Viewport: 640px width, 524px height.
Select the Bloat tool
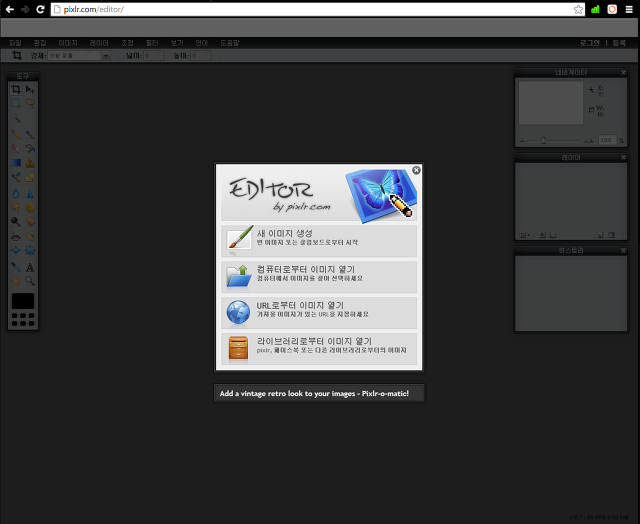click(16, 251)
